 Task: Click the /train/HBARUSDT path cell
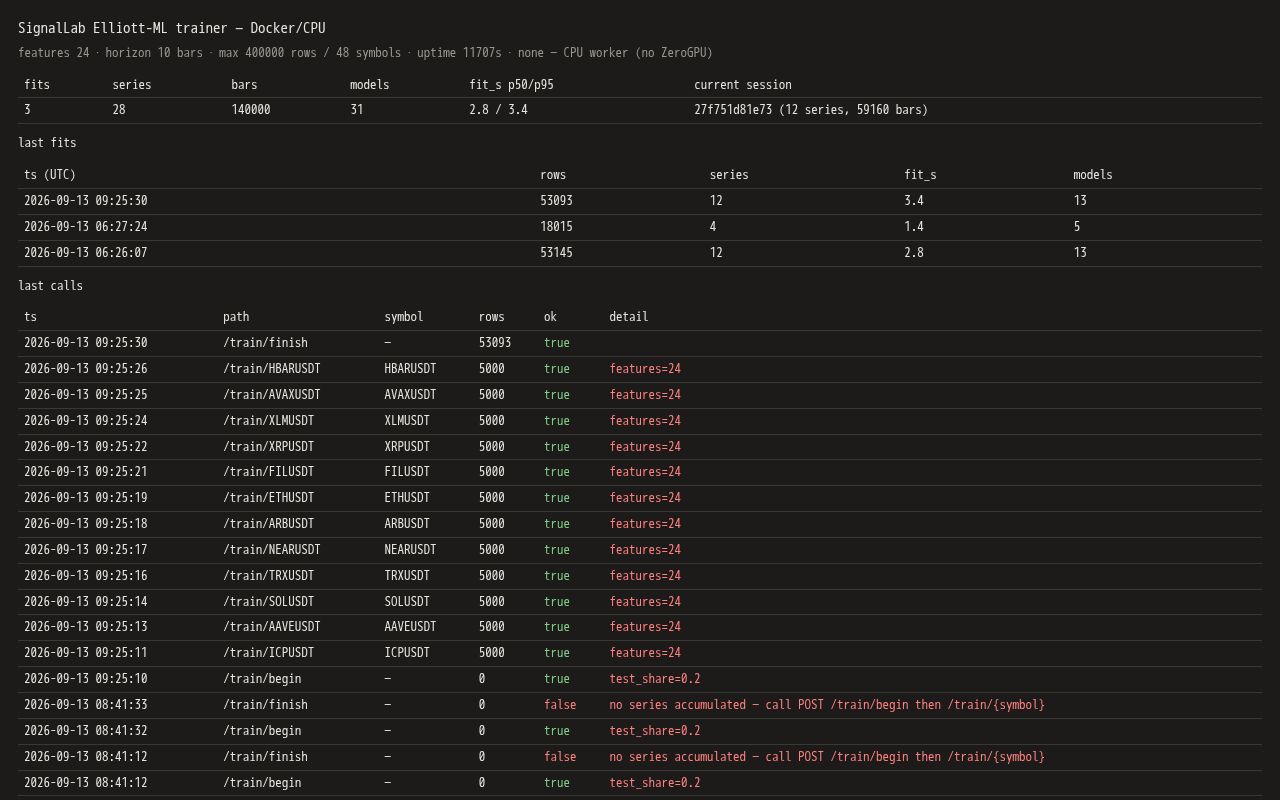(x=272, y=369)
